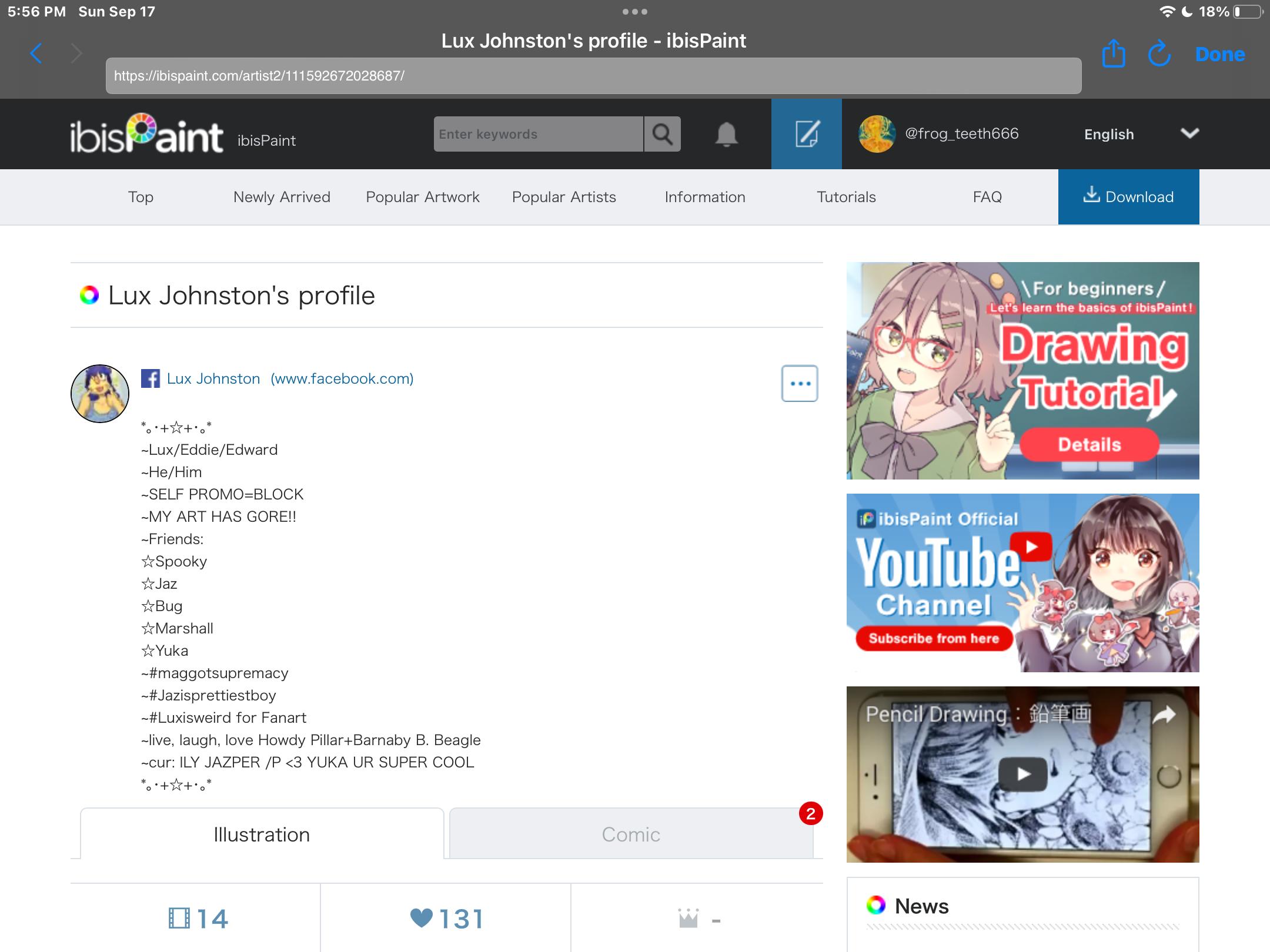Click the Download button
1270x952 pixels.
pos(1128,197)
